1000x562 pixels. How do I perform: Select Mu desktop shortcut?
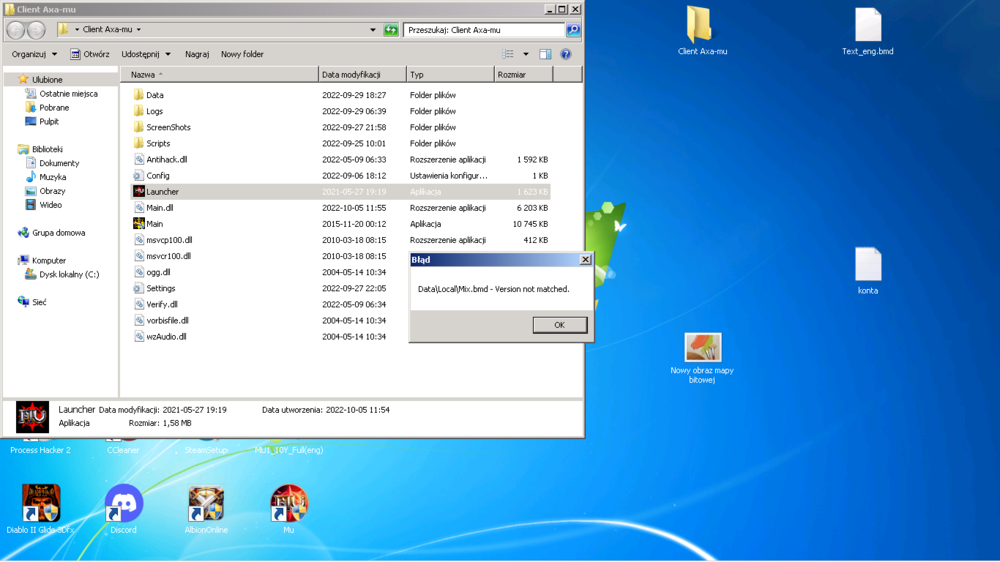pos(289,508)
